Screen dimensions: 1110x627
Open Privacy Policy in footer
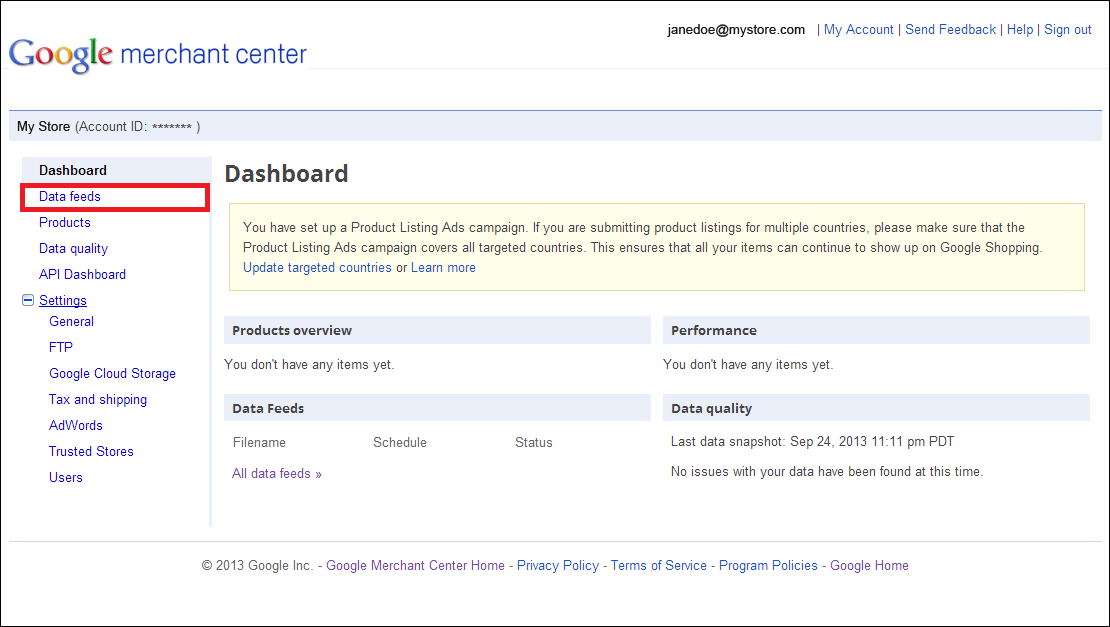click(x=558, y=566)
